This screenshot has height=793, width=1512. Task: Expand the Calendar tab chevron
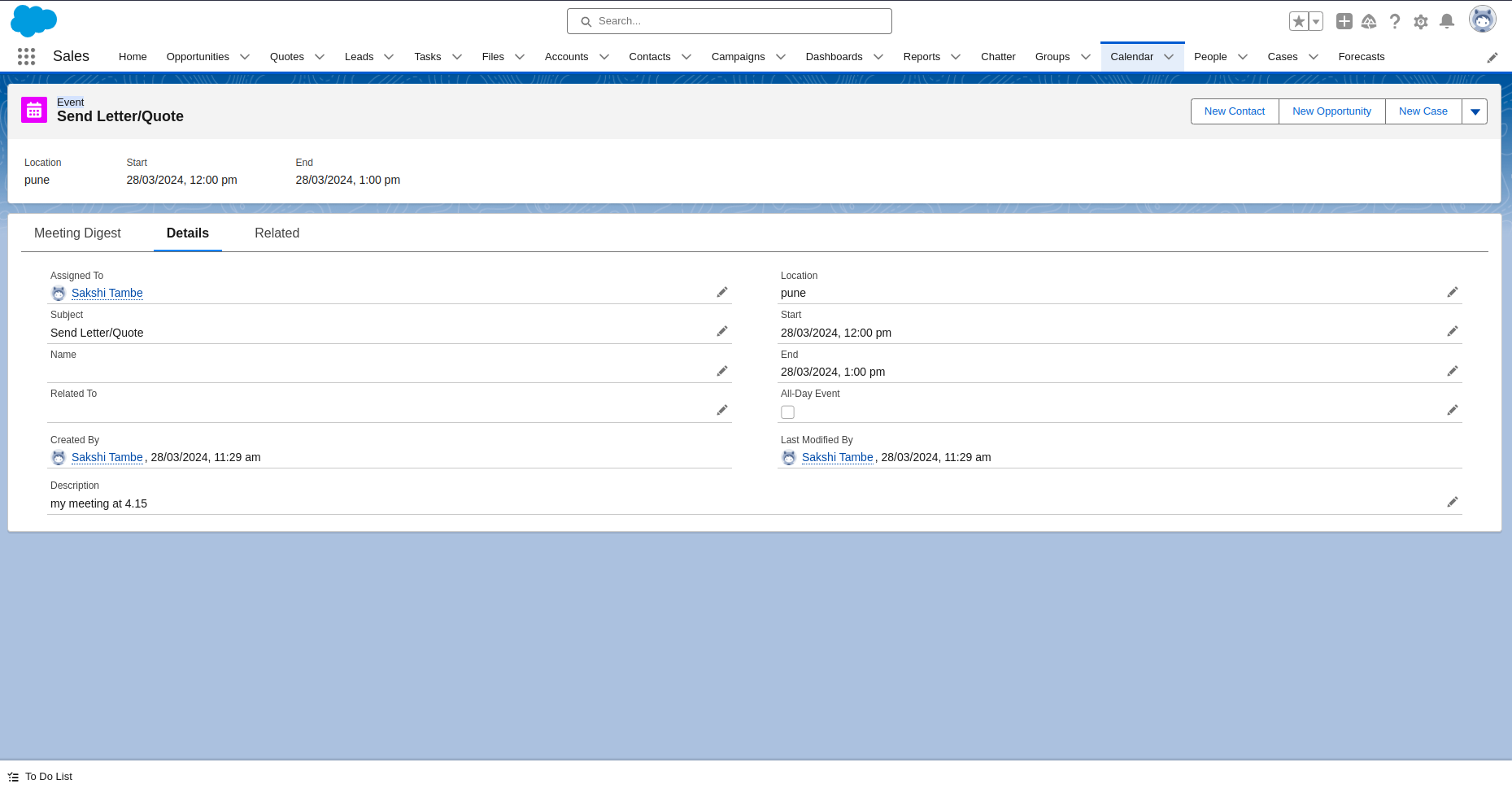click(x=1169, y=57)
